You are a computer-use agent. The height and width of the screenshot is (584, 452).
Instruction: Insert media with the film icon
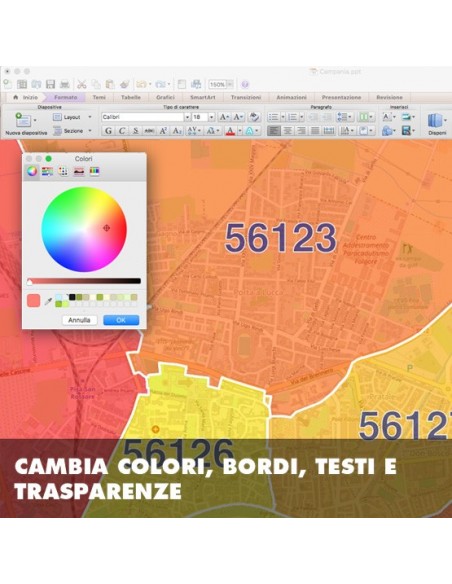(x=406, y=131)
